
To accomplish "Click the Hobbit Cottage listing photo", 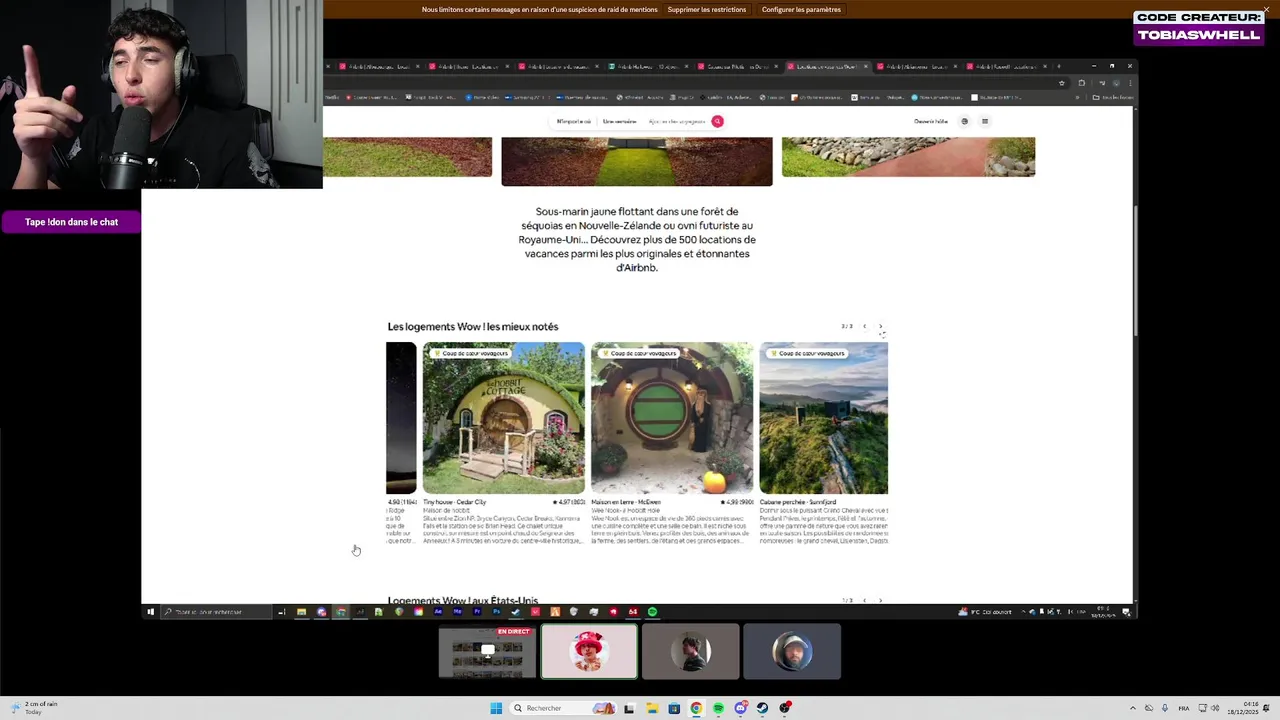I will 504,418.
